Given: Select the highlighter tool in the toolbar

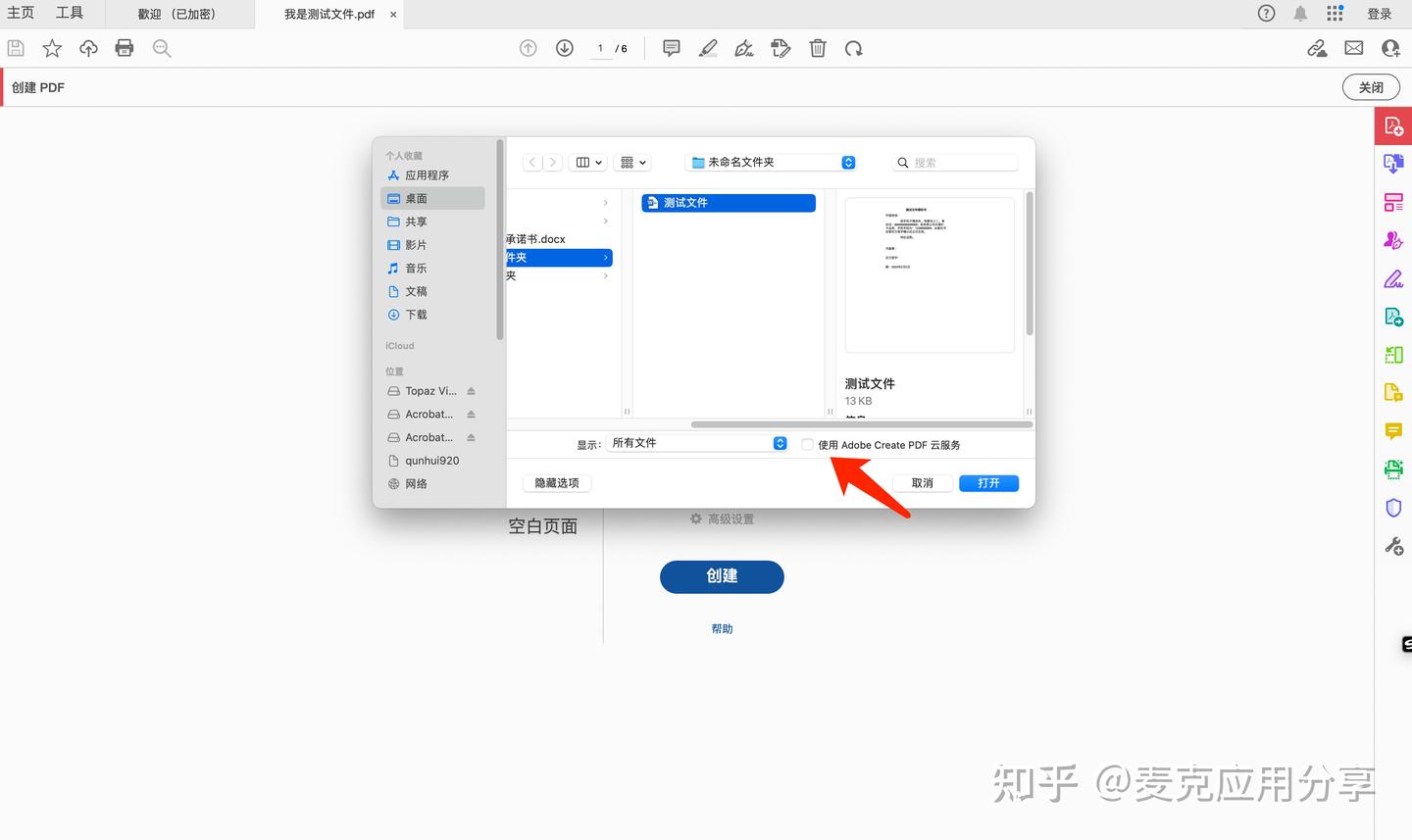Looking at the screenshot, I should (x=708, y=47).
